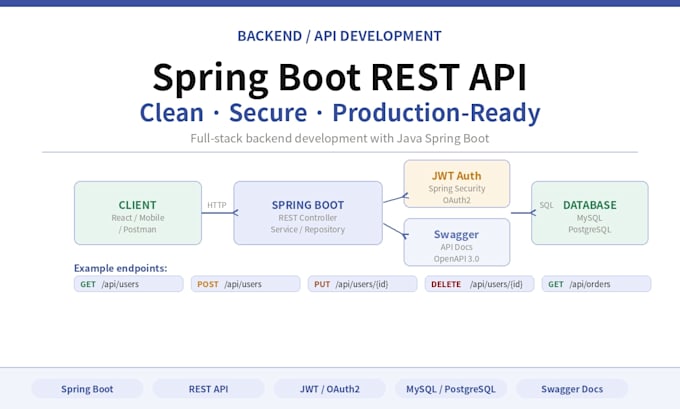This screenshot has width=680, height=409.
Task: Click 'Clean · Secure · Production-Ready' subtitle
Action: 340,113
